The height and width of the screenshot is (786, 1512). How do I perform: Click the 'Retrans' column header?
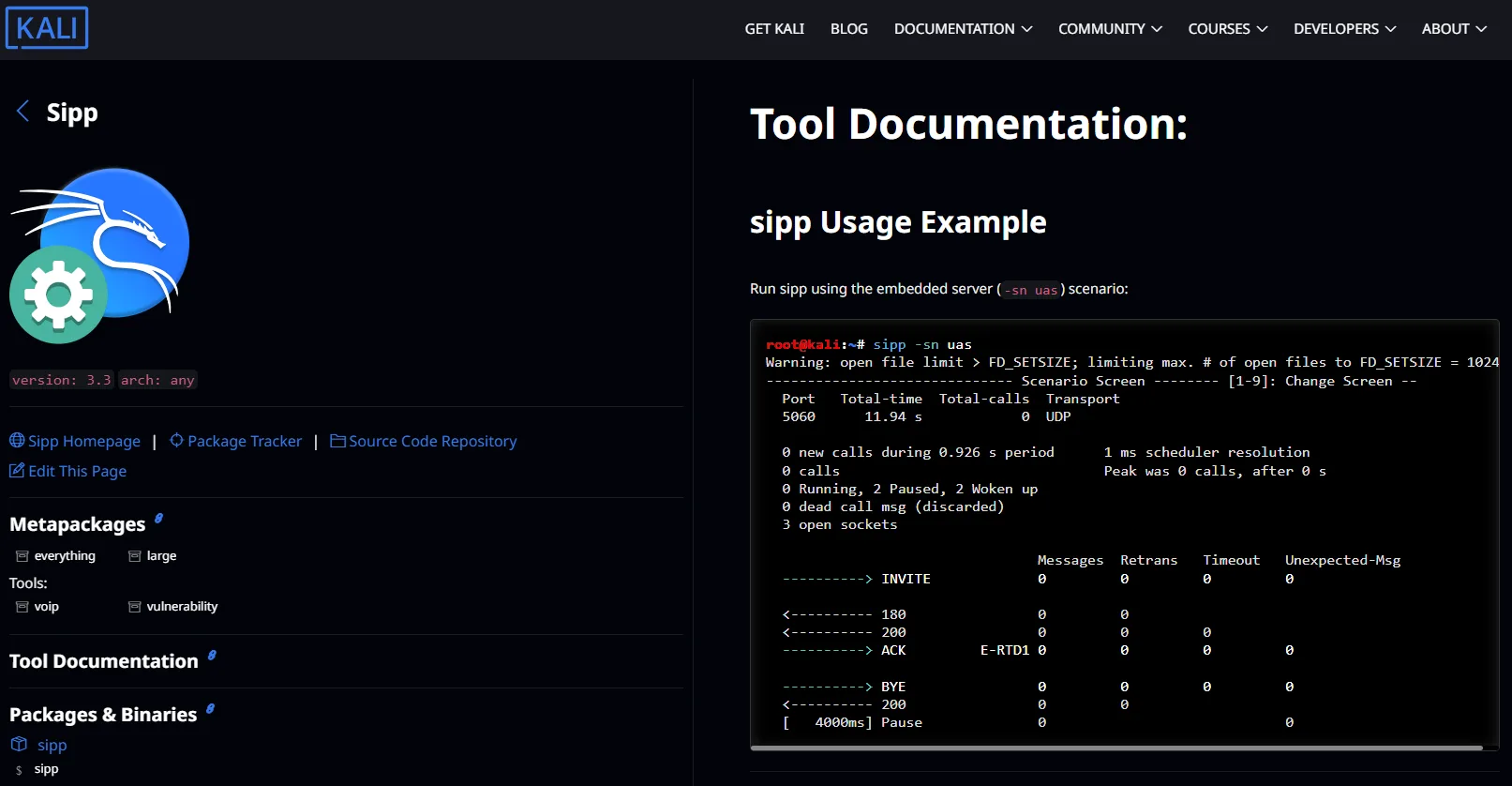[1149, 560]
